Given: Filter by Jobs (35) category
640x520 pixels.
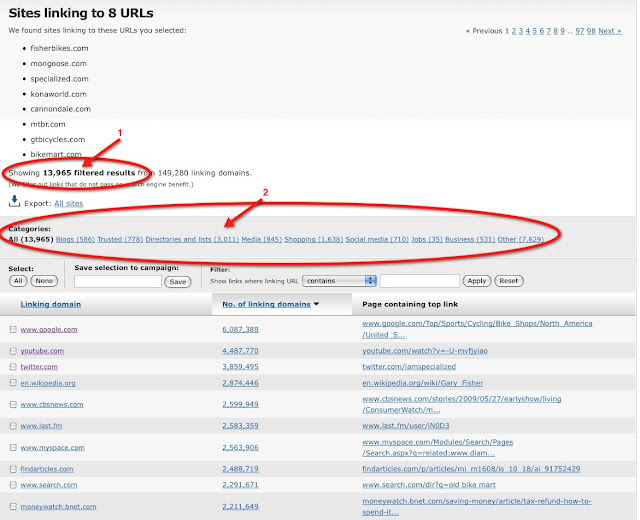Looking at the screenshot, I should (427, 239).
